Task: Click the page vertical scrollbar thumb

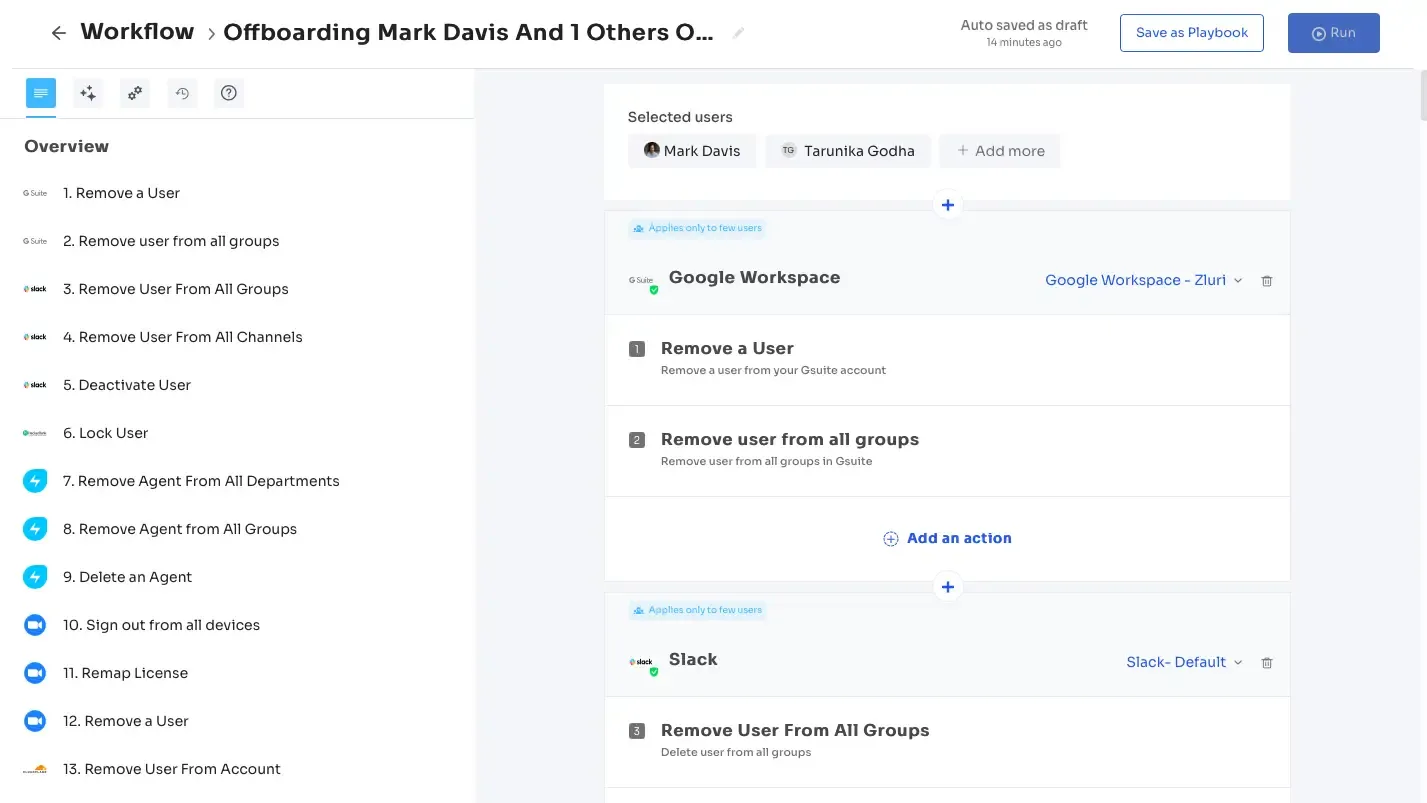Action: click(x=1424, y=96)
